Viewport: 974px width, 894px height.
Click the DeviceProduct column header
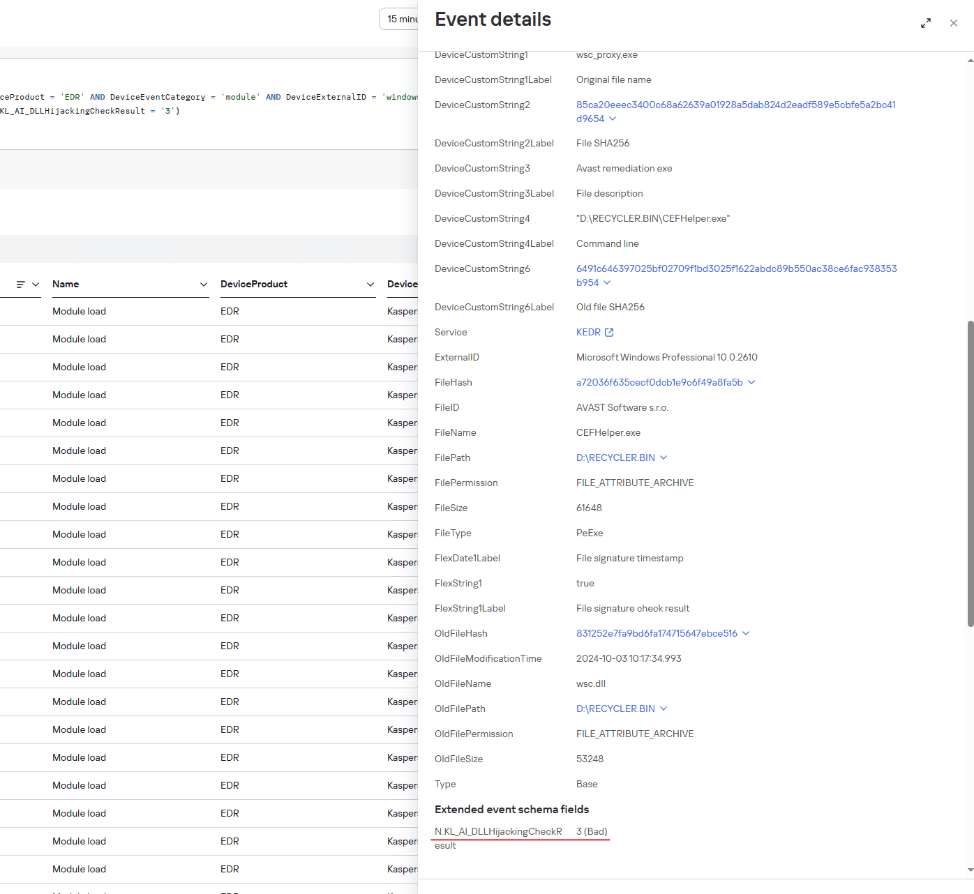coord(254,284)
